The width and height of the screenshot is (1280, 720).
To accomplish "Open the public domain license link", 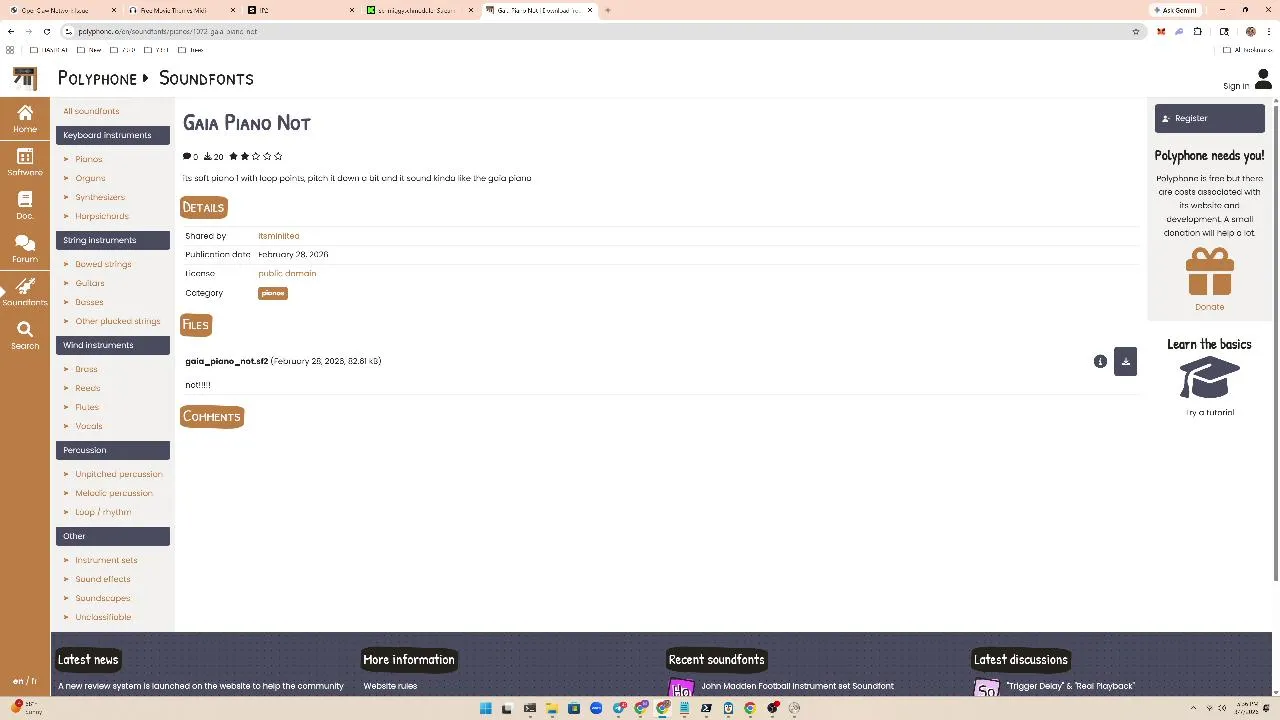I will coord(287,273).
